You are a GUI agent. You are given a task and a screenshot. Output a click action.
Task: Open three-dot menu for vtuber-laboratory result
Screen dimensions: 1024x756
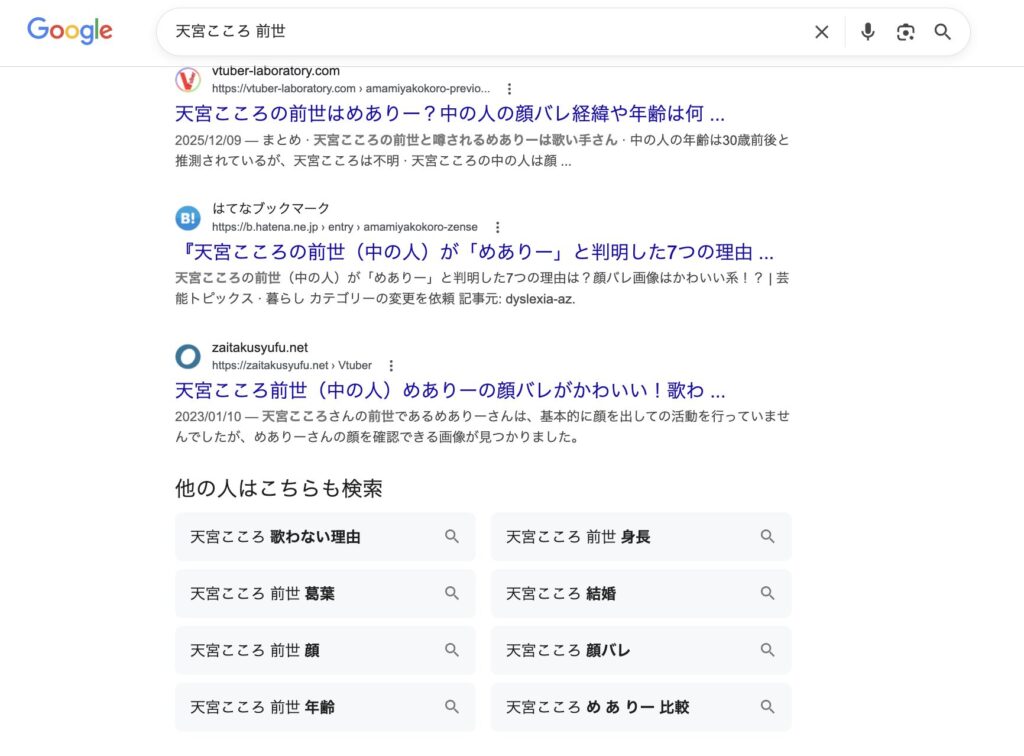[x=509, y=89]
